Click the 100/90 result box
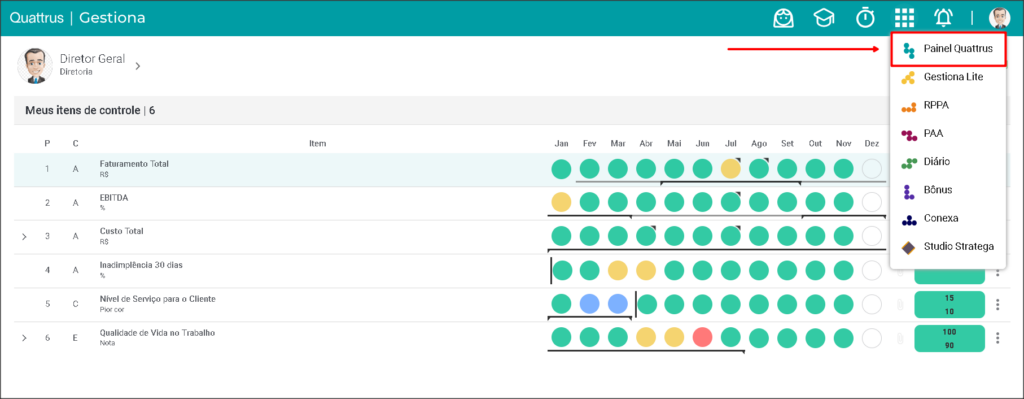Viewport: 1024px width, 399px height. pyautogui.click(x=949, y=338)
